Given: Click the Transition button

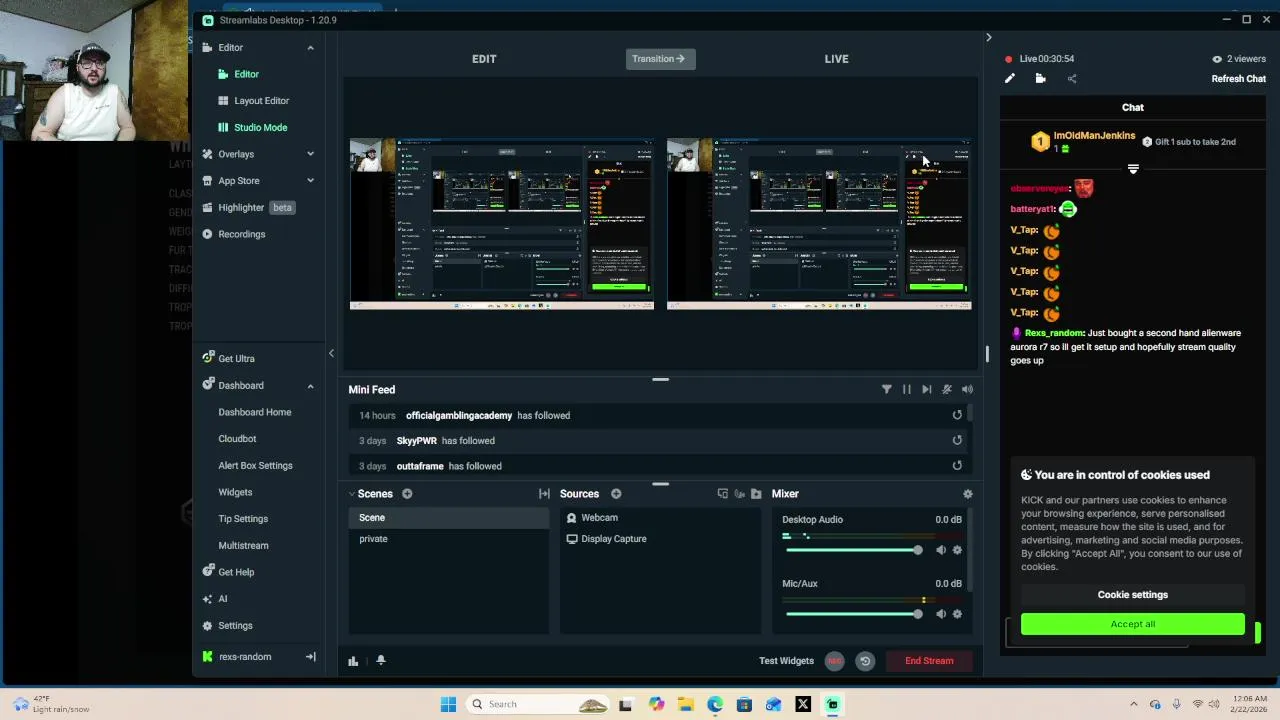Looking at the screenshot, I should [659, 59].
